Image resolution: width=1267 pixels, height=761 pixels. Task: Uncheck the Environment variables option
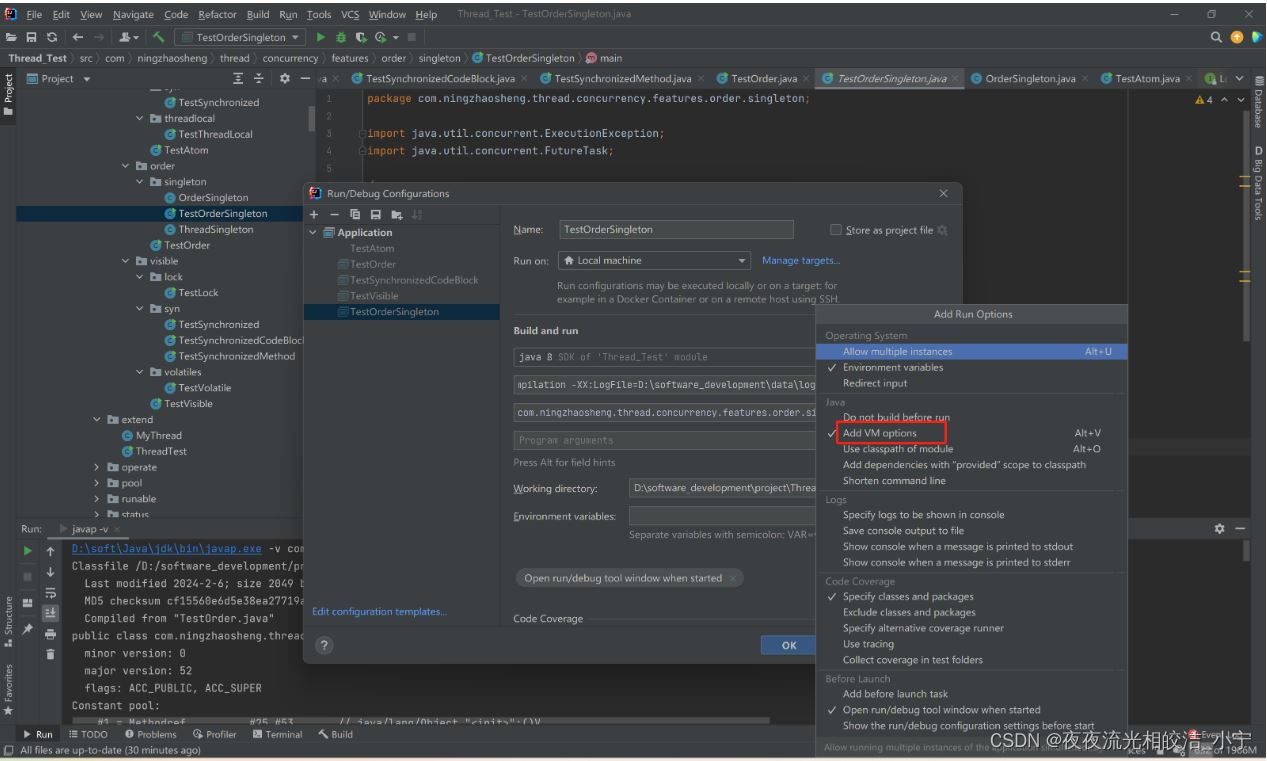[x=892, y=367]
